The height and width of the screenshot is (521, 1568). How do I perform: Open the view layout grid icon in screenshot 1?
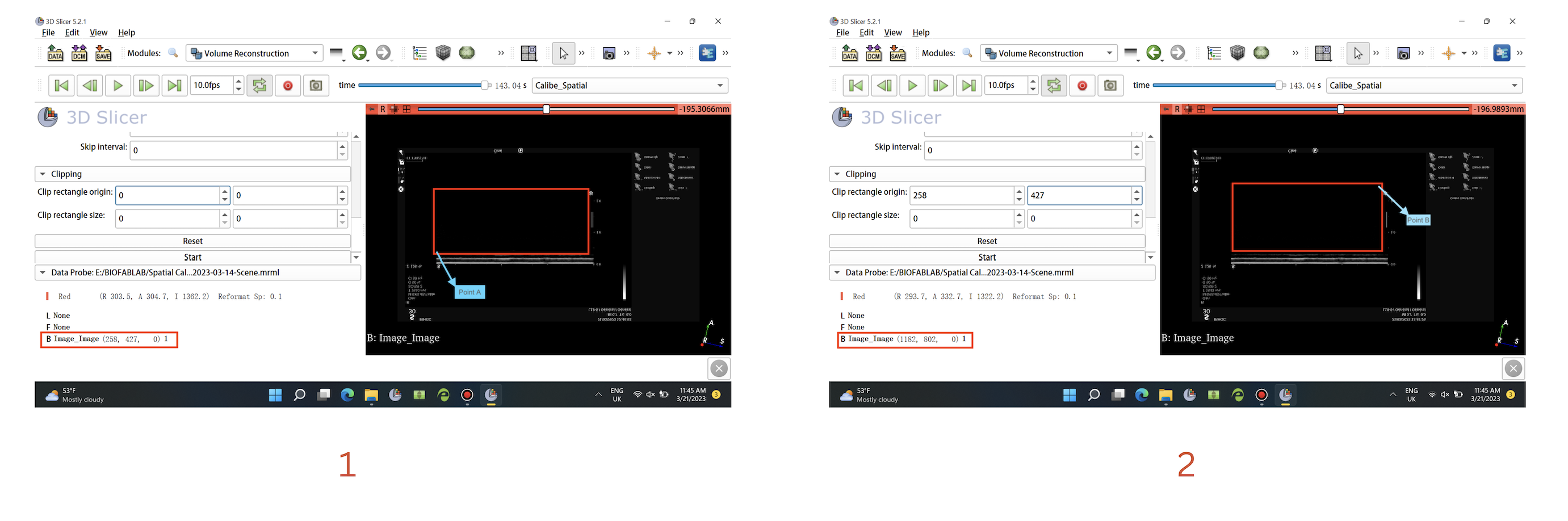coord(529,53)
